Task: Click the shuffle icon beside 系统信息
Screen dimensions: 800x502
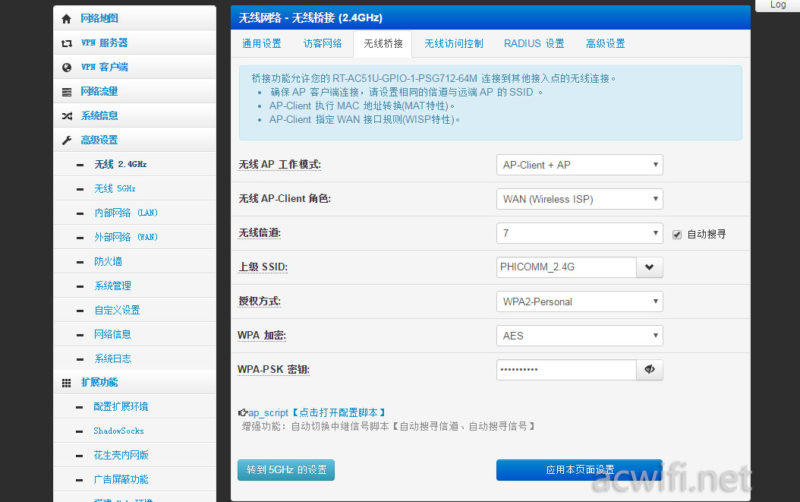Action: click(x=66, y=116)
